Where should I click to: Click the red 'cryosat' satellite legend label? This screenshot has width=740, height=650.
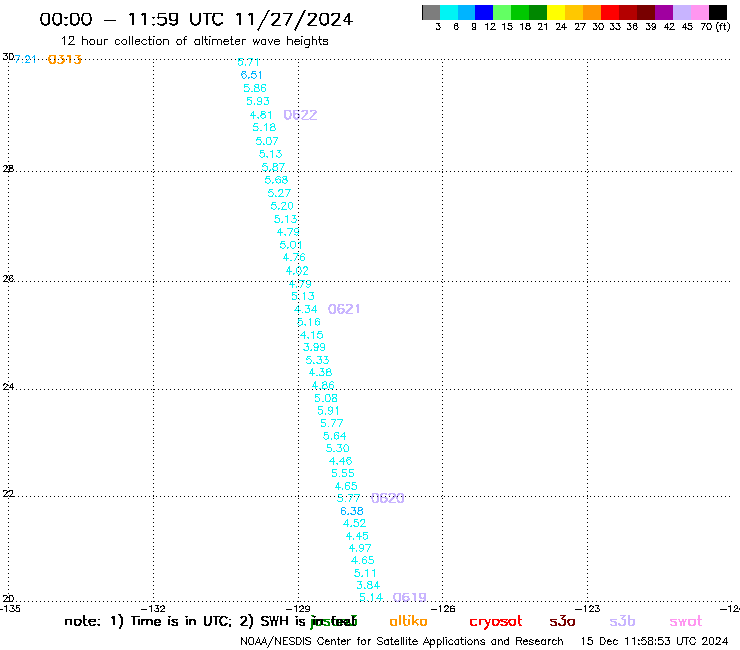(496, 622)
